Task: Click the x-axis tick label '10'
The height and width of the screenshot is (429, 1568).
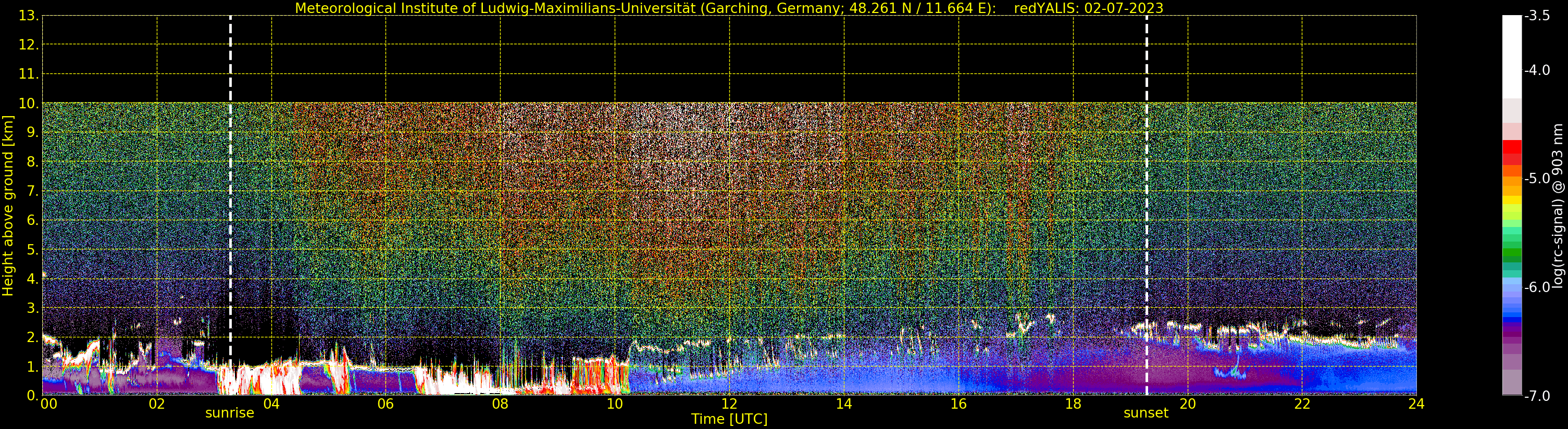Action: click(x=614, y=404)
